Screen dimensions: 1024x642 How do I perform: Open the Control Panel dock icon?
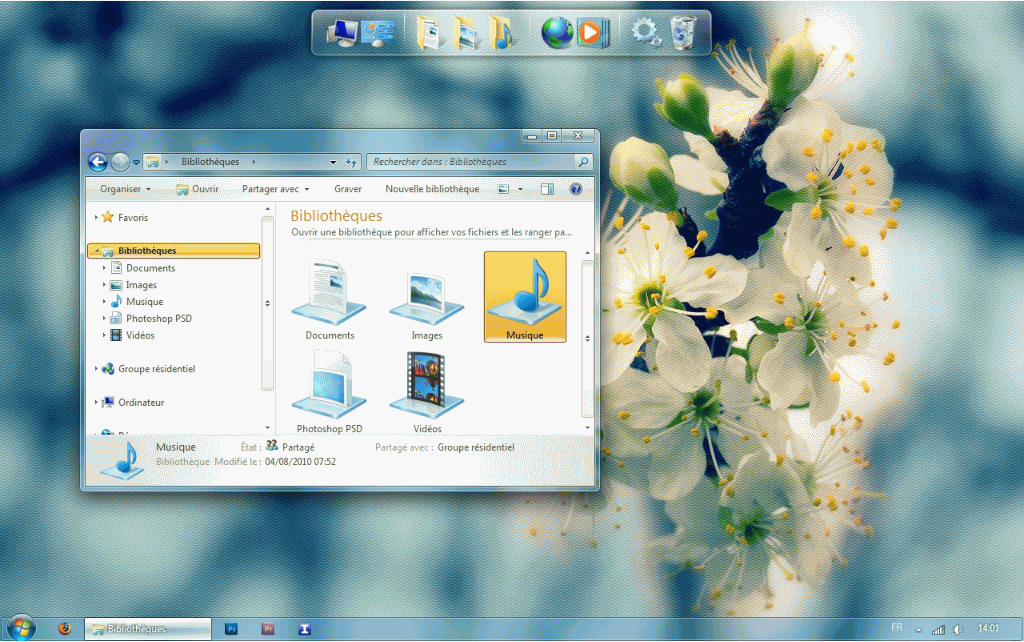tap(378, 33)
